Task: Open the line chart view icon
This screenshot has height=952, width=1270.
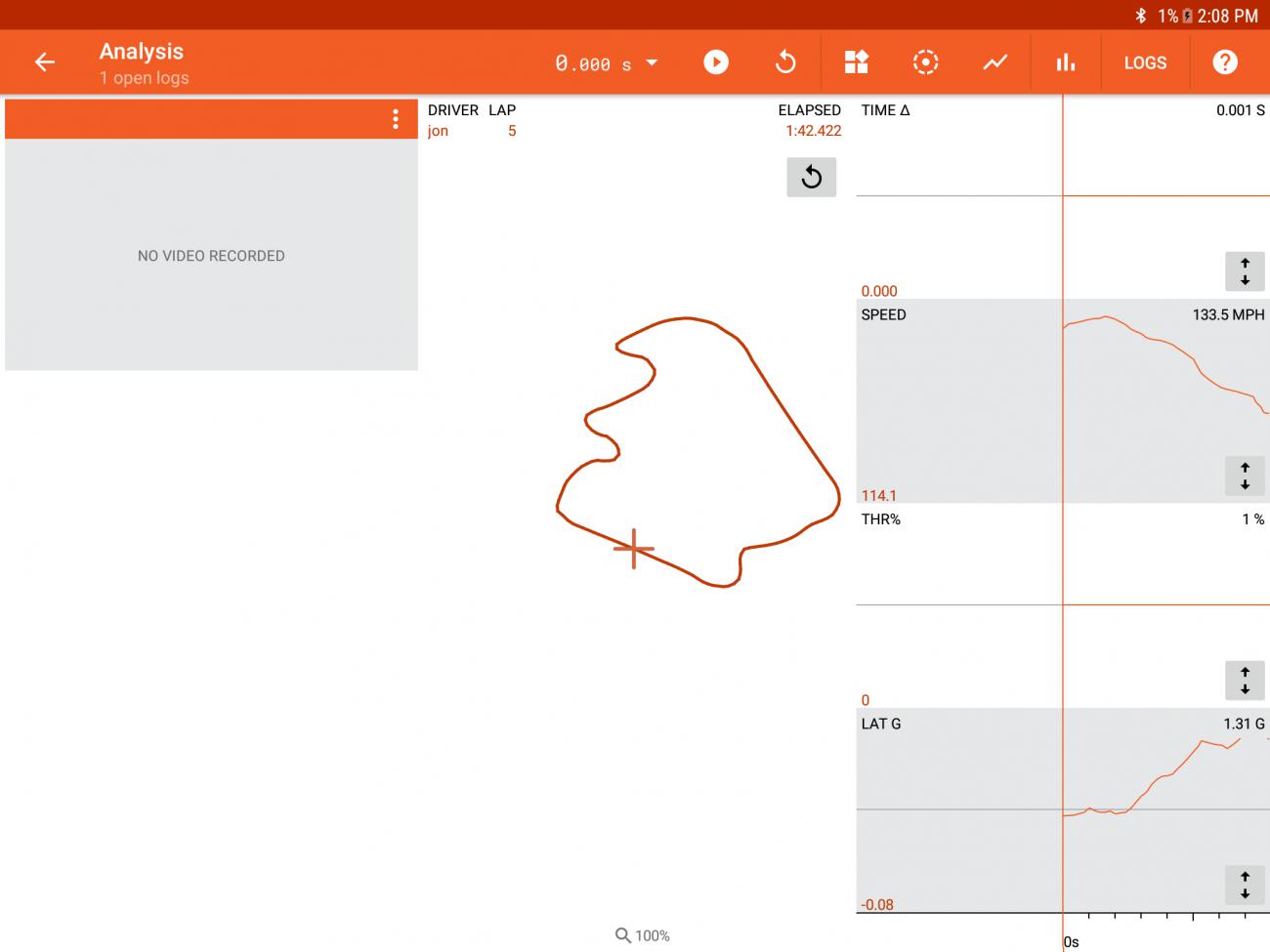Action: pyautogui.click(x=995, y=62)
